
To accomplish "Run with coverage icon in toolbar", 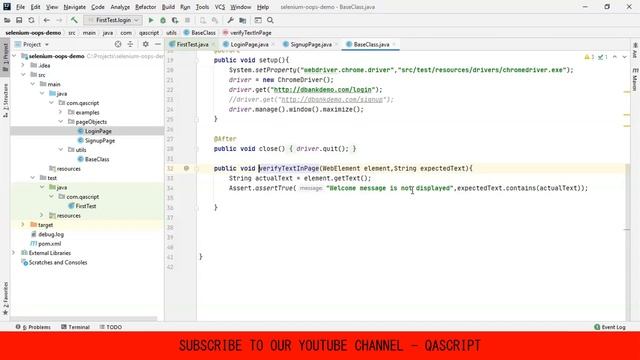I will click(x=175, y=20).
